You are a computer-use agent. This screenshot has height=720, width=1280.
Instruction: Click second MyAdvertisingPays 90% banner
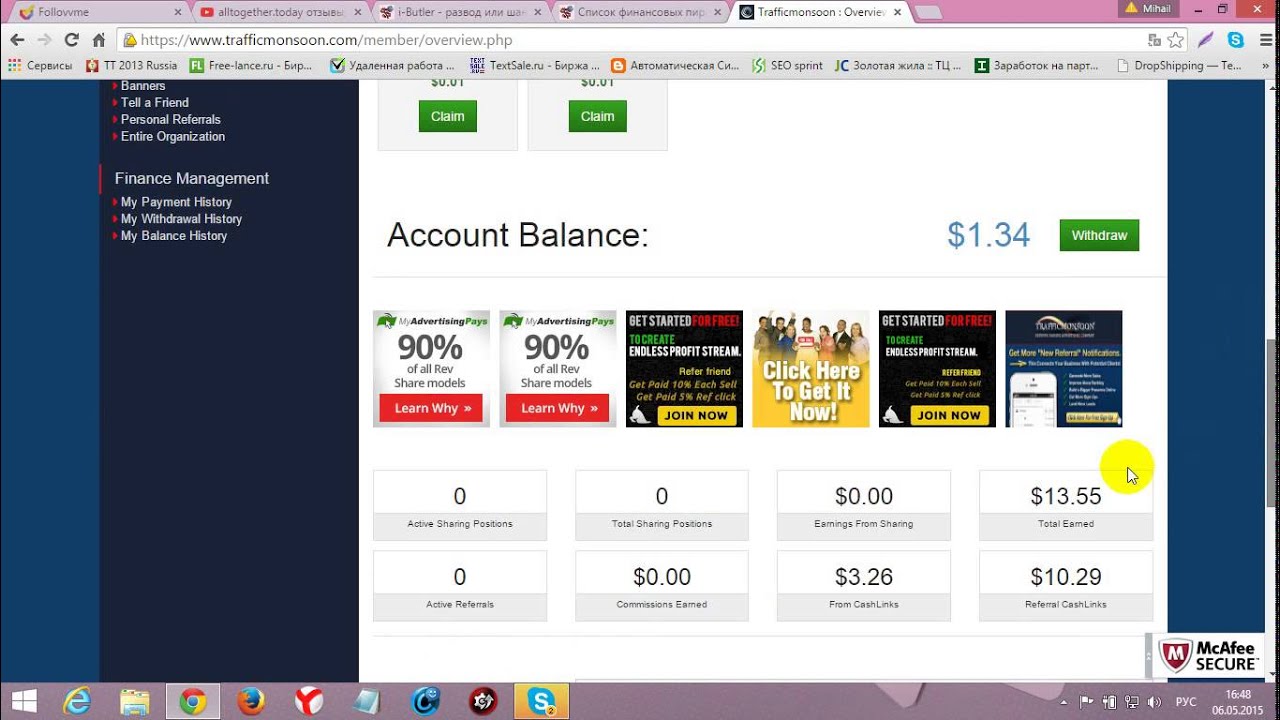click(558, 369)
